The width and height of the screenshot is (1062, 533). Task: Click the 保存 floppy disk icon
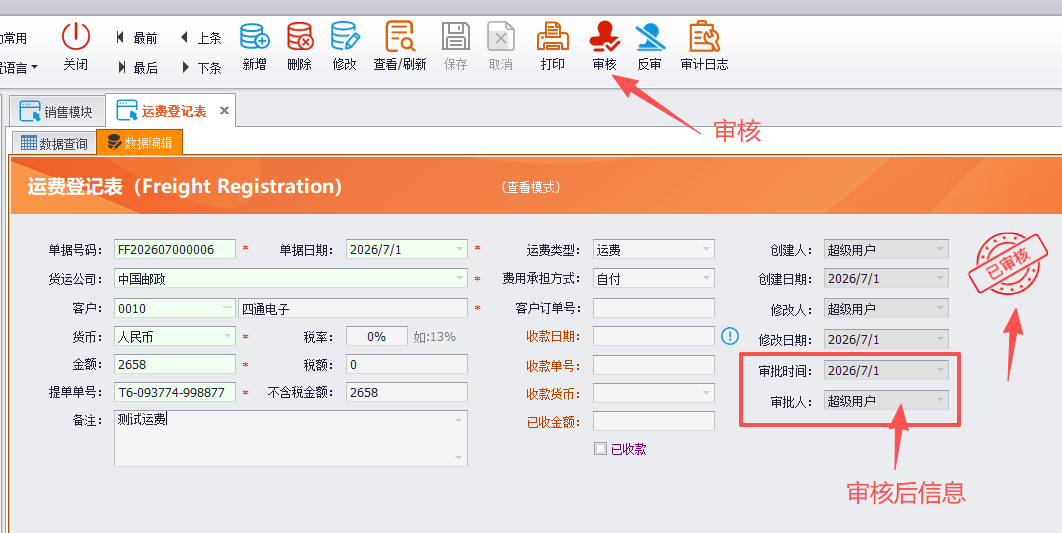tap(456, 36)
